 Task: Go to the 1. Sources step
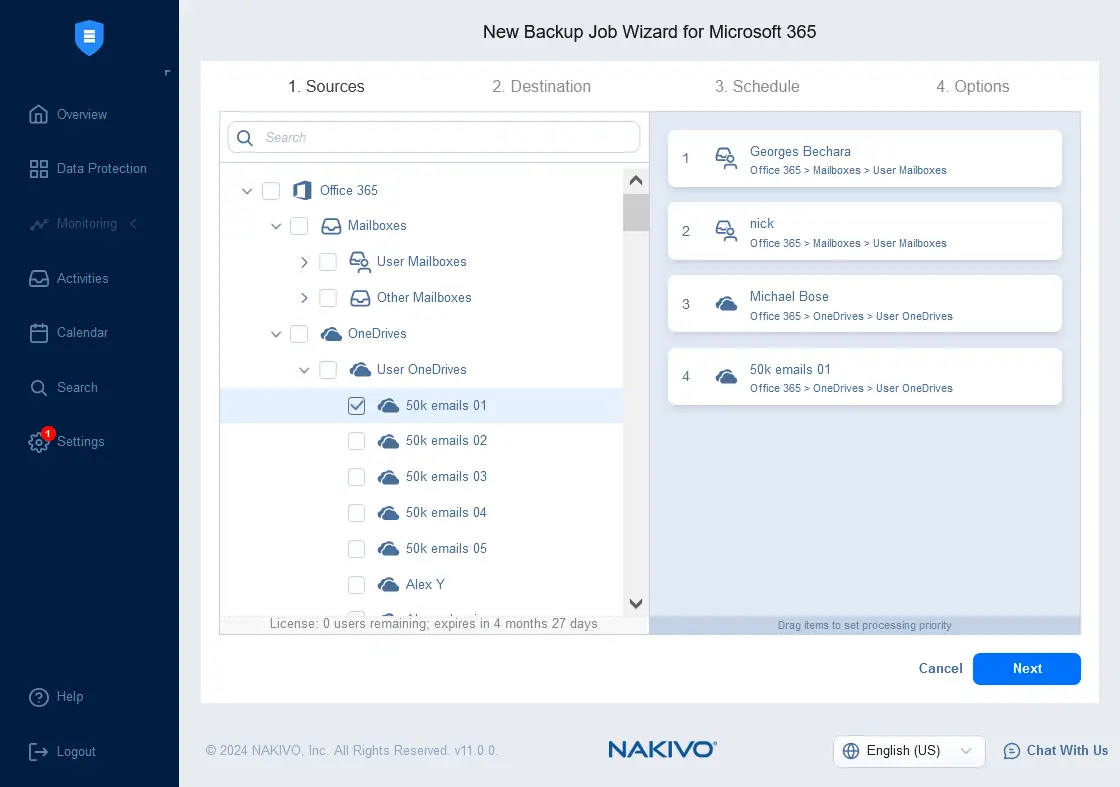tap(326, 86)
